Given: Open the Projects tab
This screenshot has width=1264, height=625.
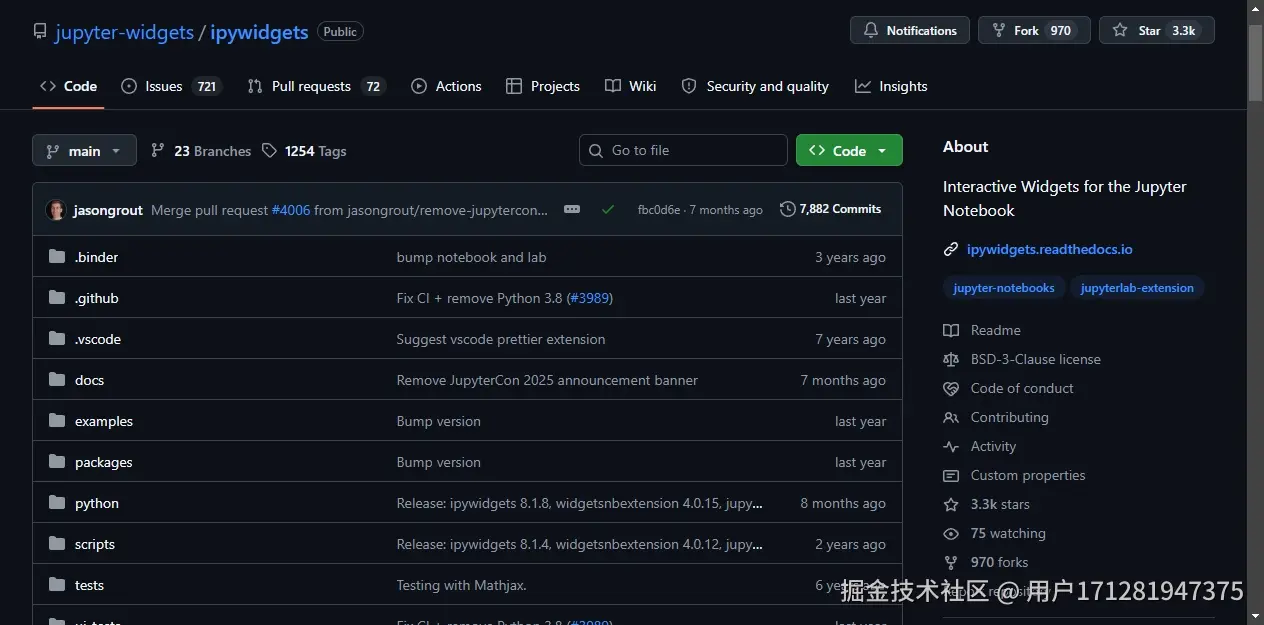Looking at the screenshot, I should coord(543,86).
